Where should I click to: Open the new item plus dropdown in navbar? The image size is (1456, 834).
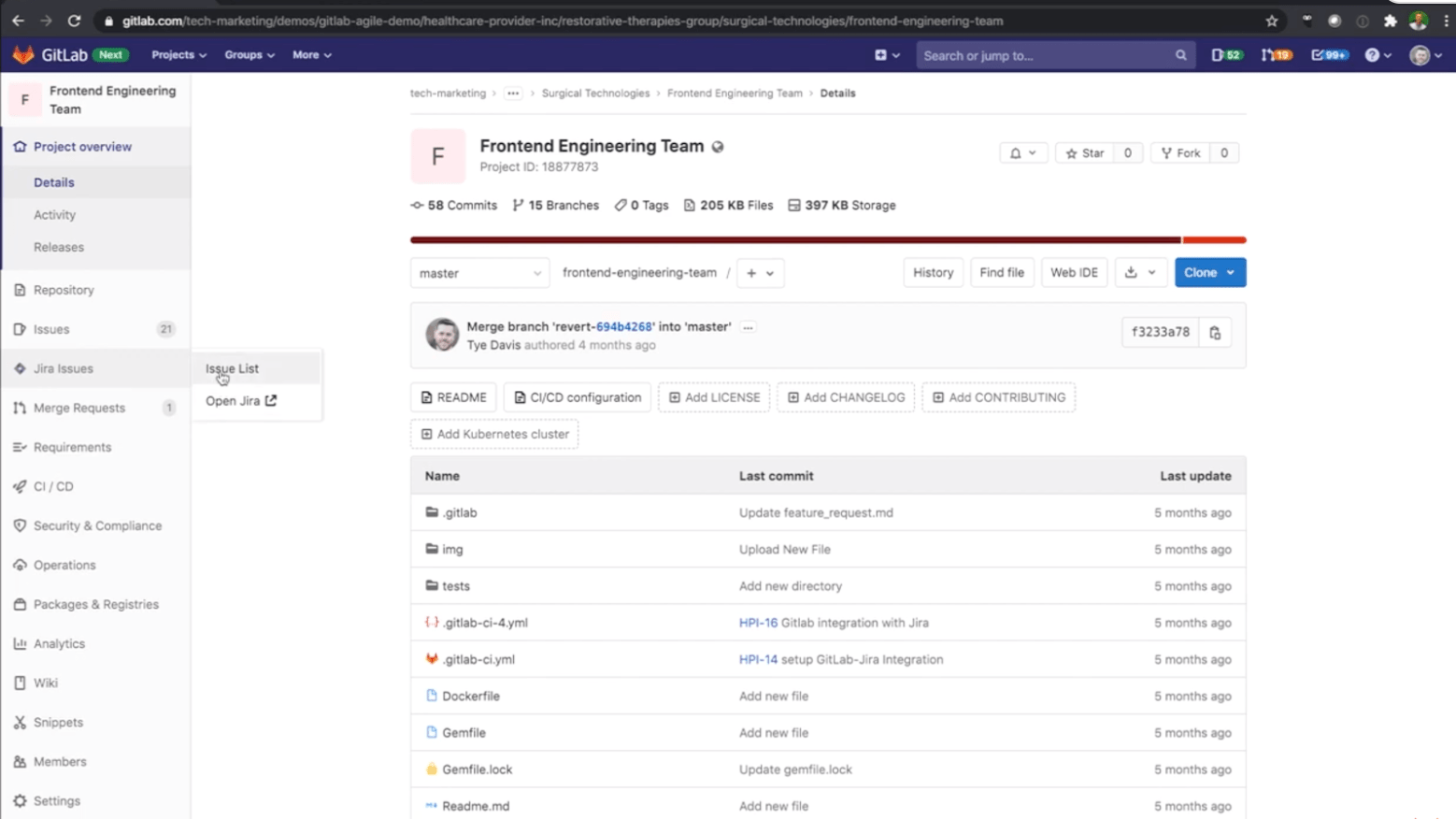pos(887,55)
